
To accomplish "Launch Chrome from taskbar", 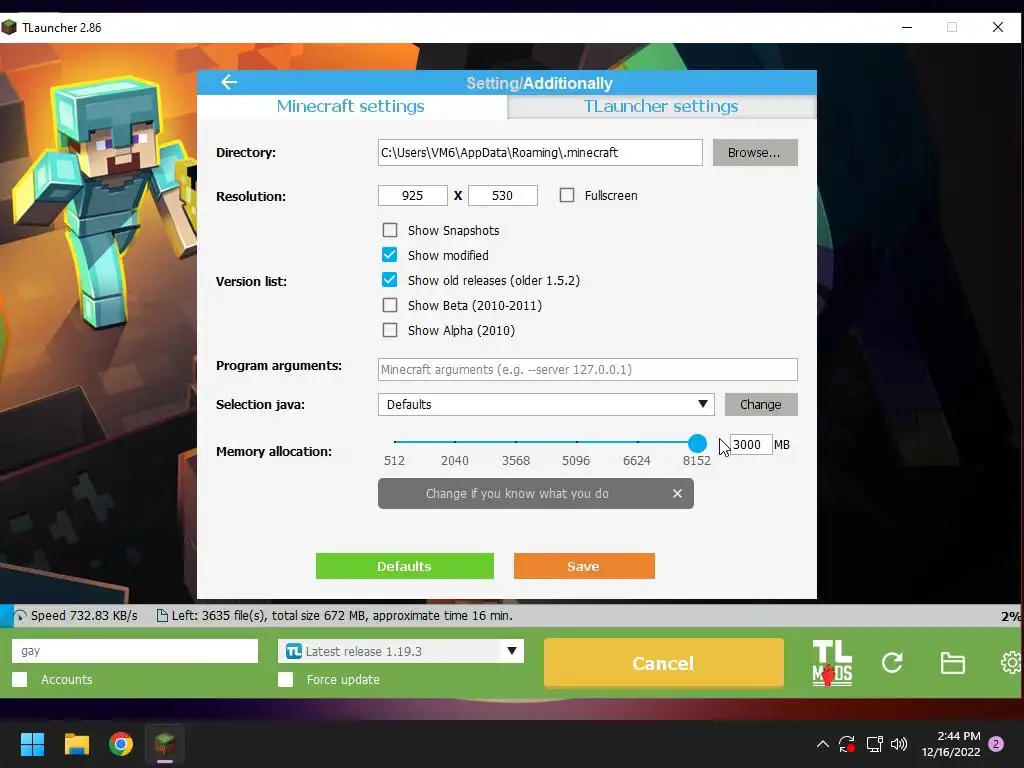I will click(121, 744).
